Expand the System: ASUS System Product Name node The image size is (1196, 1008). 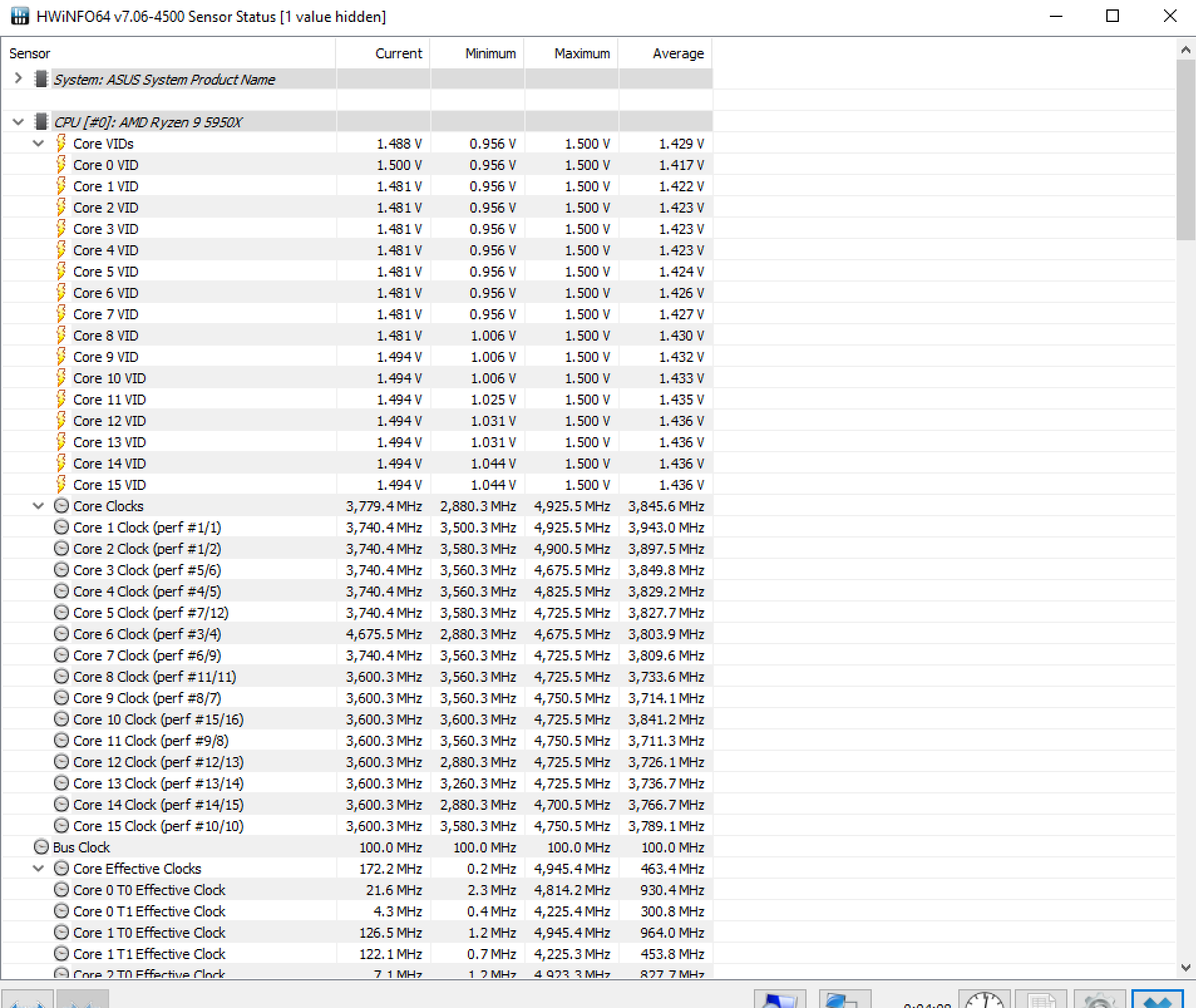pyautogui.click(x=18, y=78)
